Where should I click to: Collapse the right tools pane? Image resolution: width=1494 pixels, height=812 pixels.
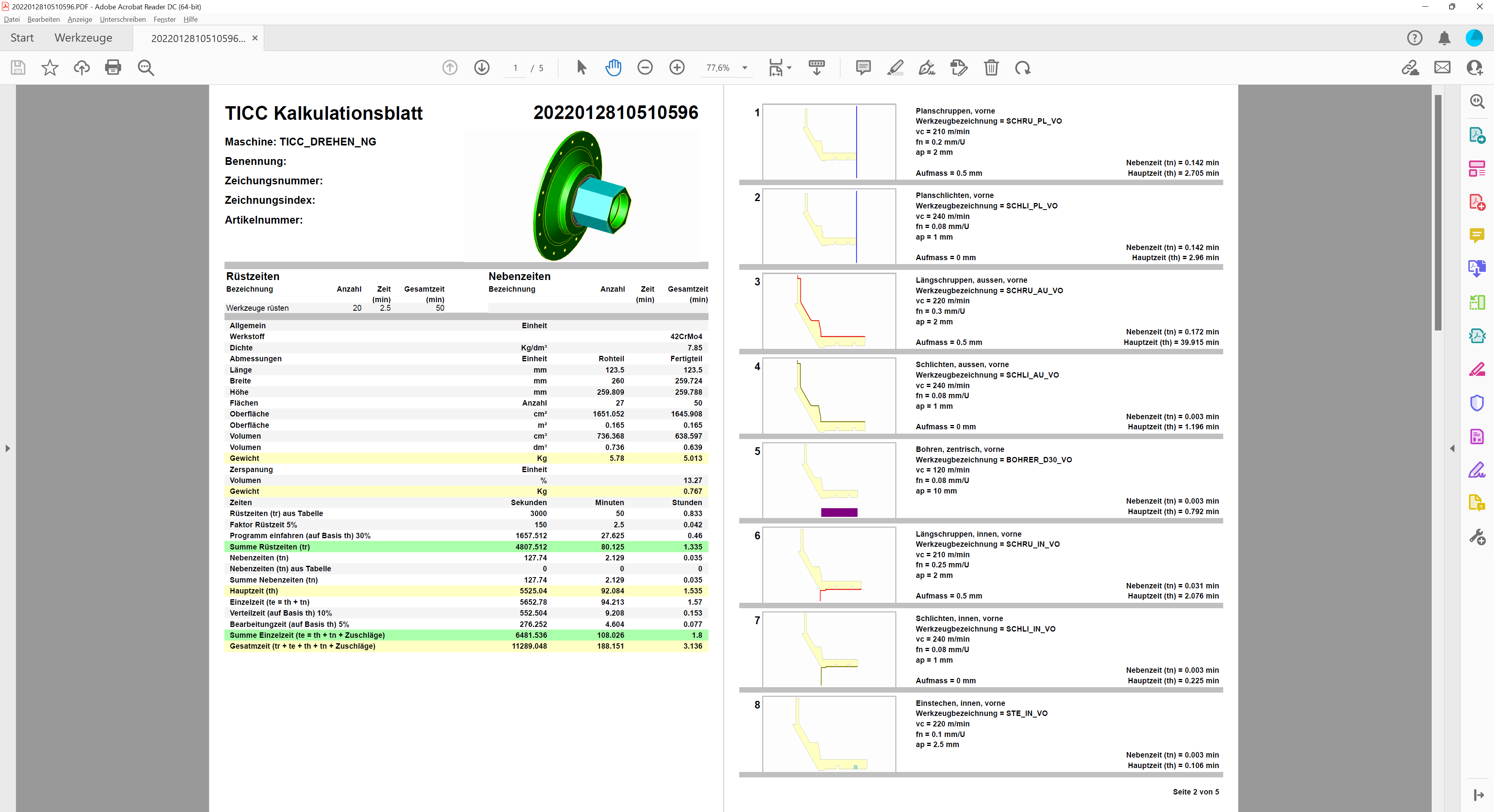[1452, 448]
